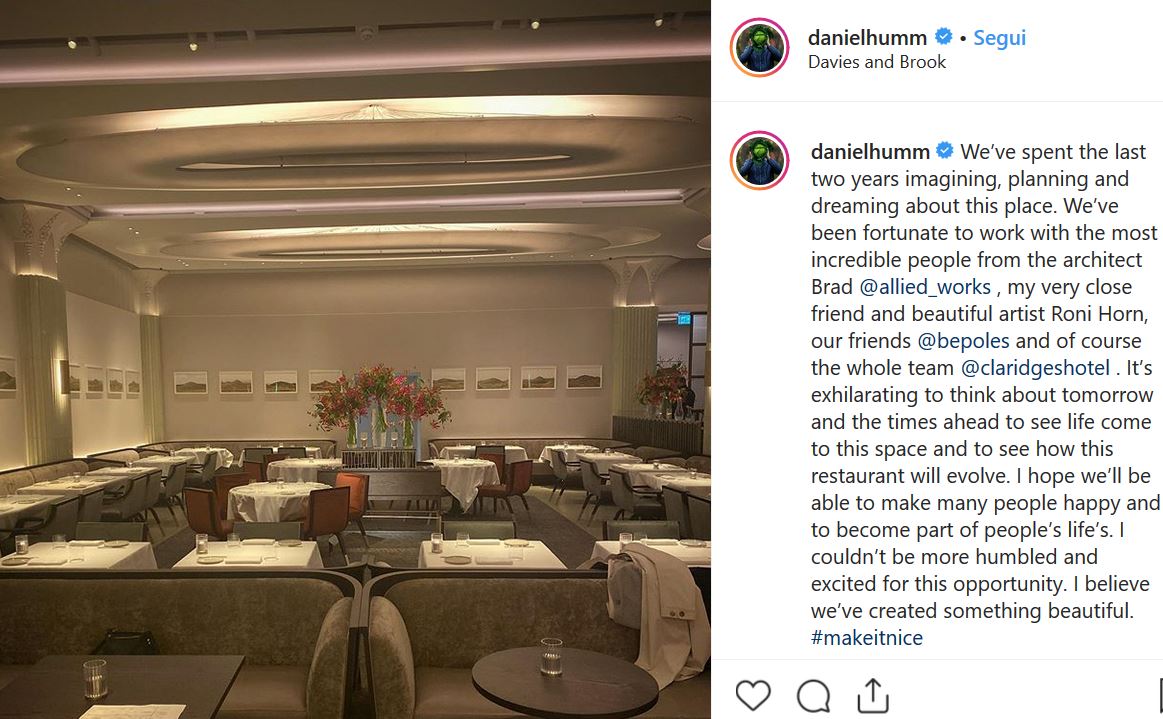Viewport: 1163px width, 719px height.
Task: Click the danielhumm header profile picture
Action: pyautogui.click(x=759, y=47)
